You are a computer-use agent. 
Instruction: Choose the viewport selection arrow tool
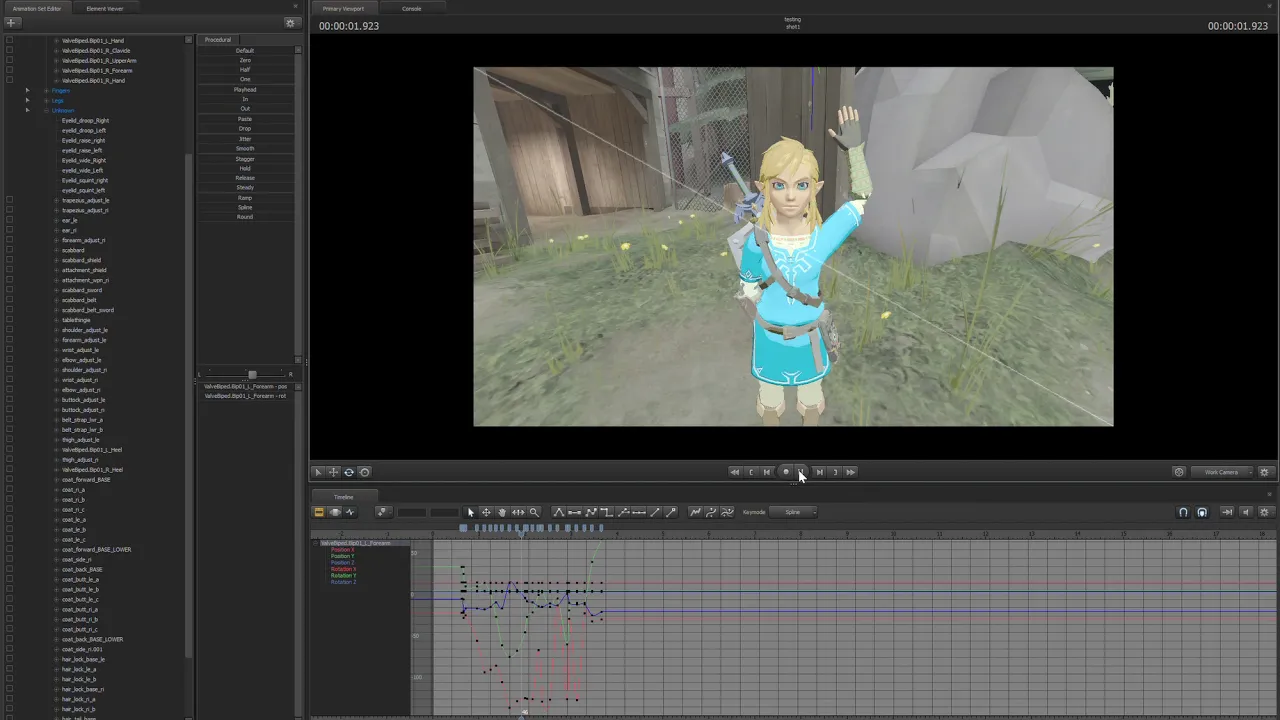tap(318, 472)
